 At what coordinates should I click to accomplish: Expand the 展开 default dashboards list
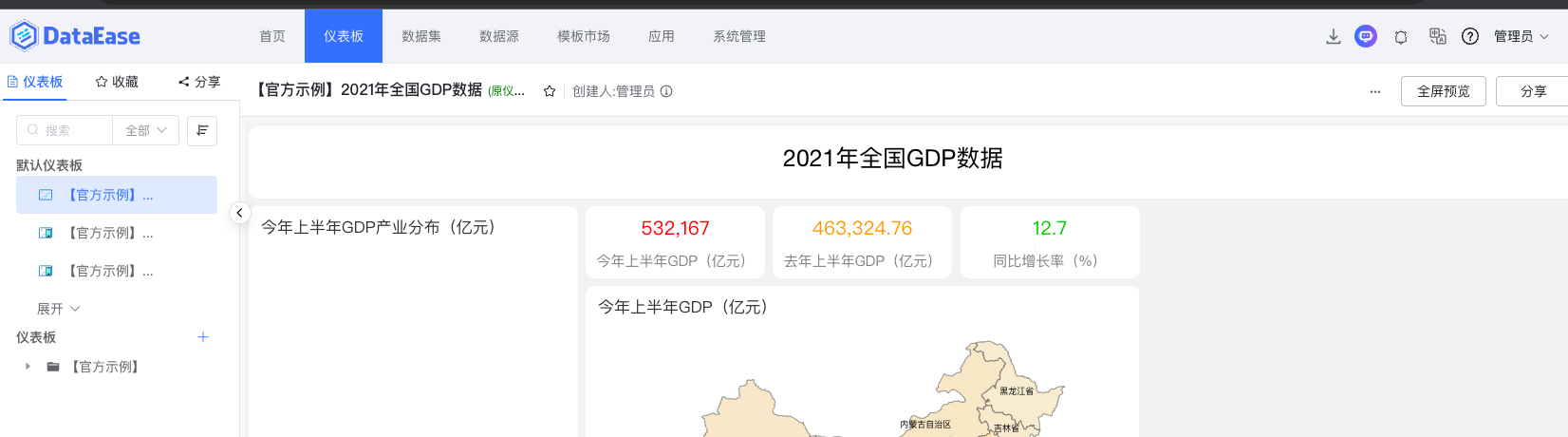pos(58,309)
